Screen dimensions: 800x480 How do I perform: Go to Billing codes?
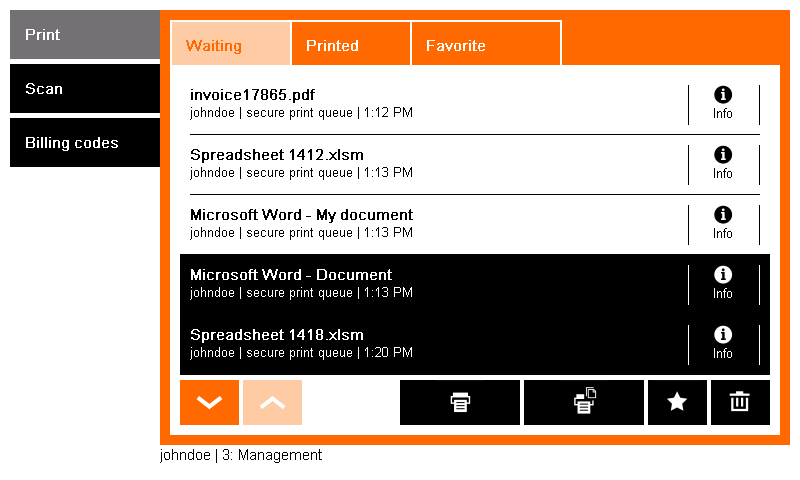click(x=84, y=143)
